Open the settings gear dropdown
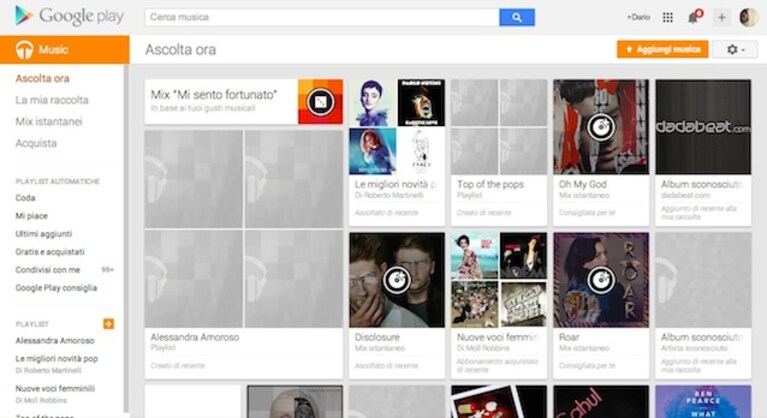767x418 pixels. click(735, 49)
